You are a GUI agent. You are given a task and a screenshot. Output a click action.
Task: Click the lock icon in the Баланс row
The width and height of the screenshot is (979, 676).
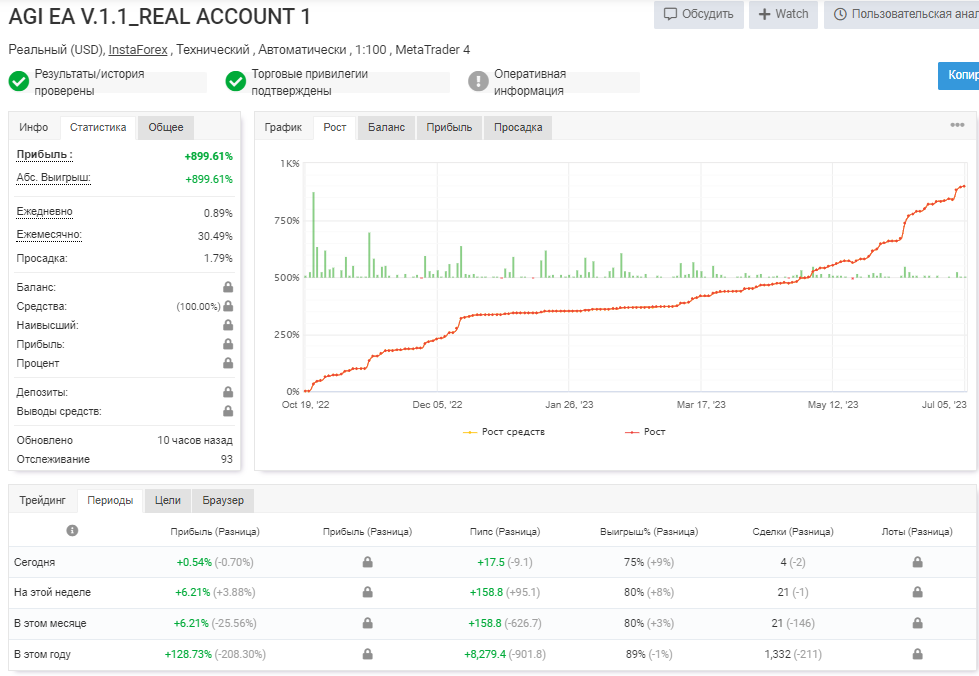coord(228,287)
